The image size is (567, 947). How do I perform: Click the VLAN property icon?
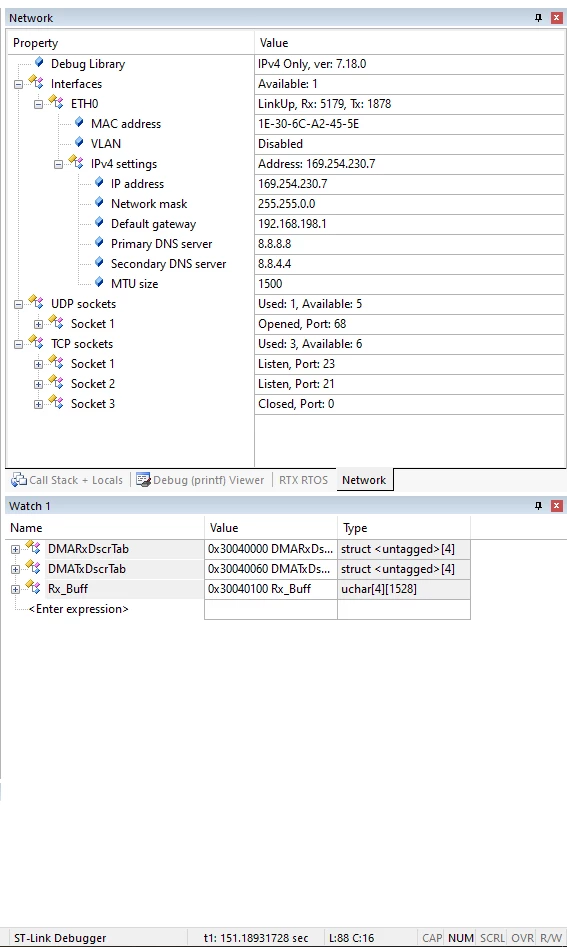coord(79,142)
